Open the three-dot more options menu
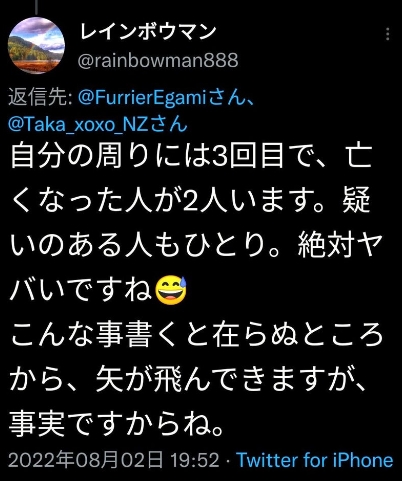This screenshot has width=402, height=481. click(387, 34)
